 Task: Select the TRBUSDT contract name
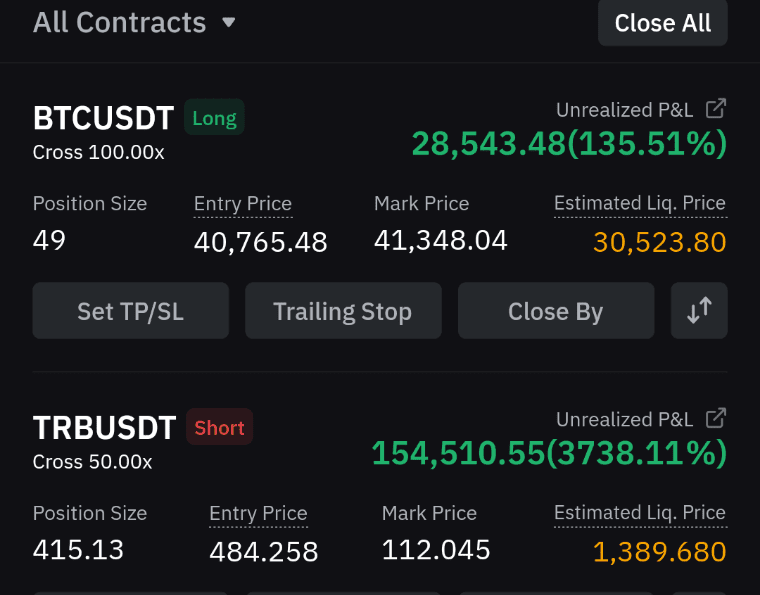click(x=104, y=428)
